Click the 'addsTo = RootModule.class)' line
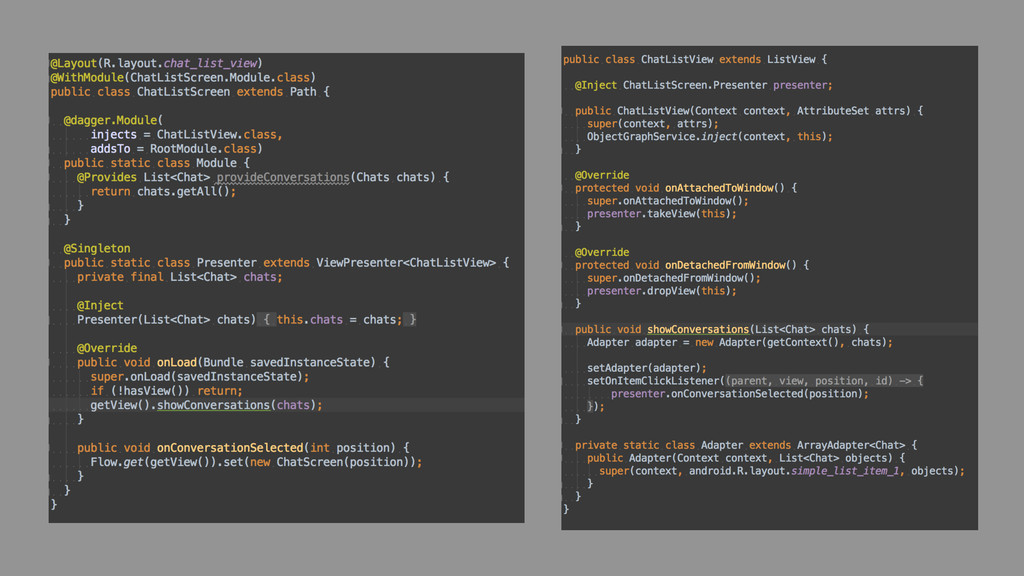Screen dimensions: 1024x576 (x=176, y=149)
